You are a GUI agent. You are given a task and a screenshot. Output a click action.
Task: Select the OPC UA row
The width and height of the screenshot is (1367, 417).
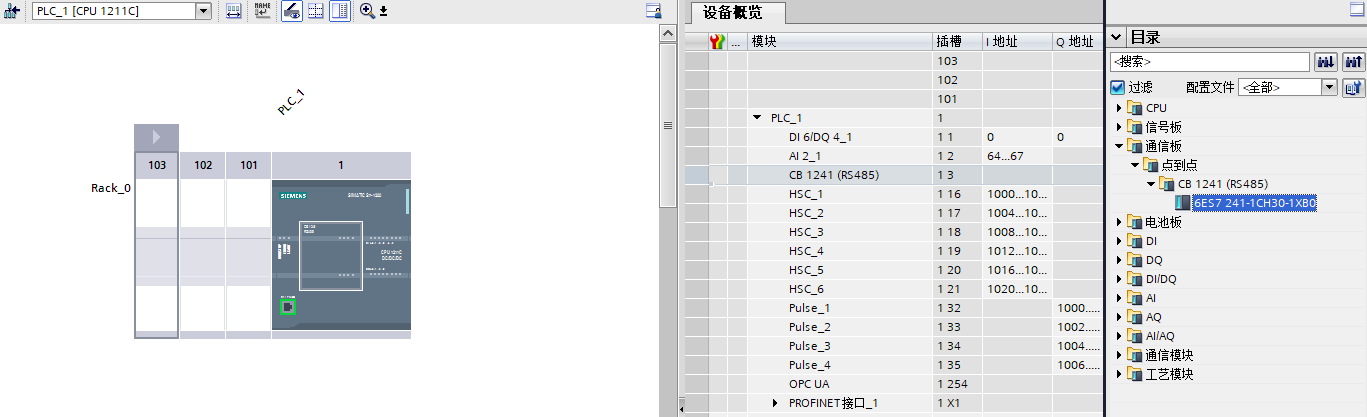894,384
